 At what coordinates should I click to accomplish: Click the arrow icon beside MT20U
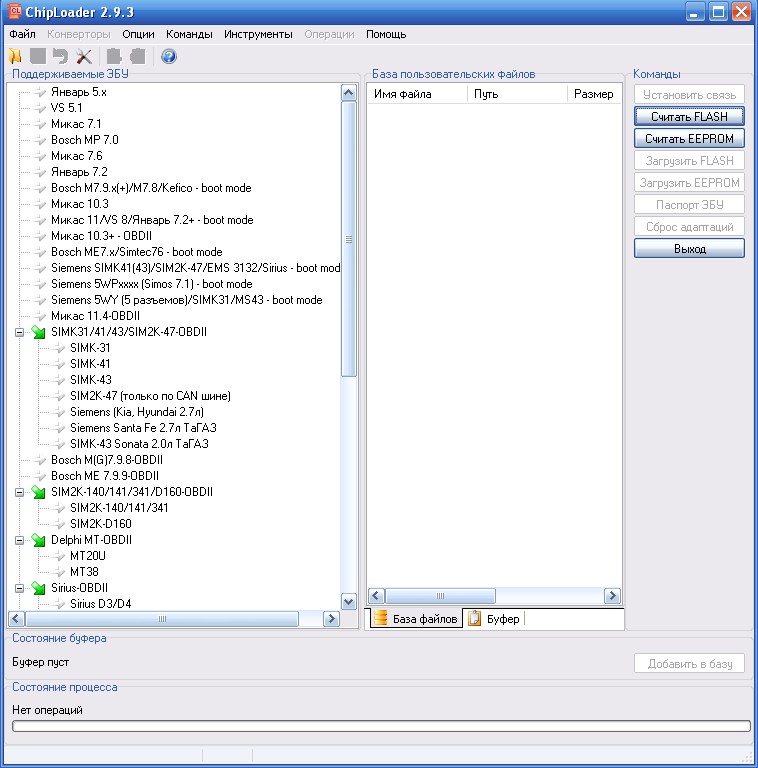point(59,556)
